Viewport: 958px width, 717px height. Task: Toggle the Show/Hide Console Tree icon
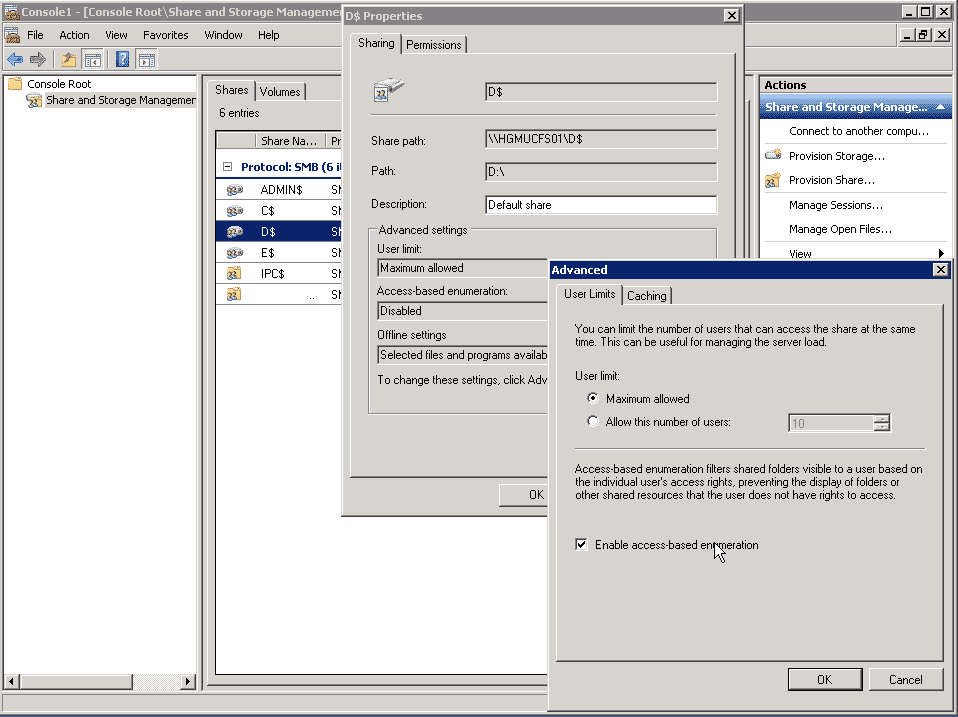93,59
